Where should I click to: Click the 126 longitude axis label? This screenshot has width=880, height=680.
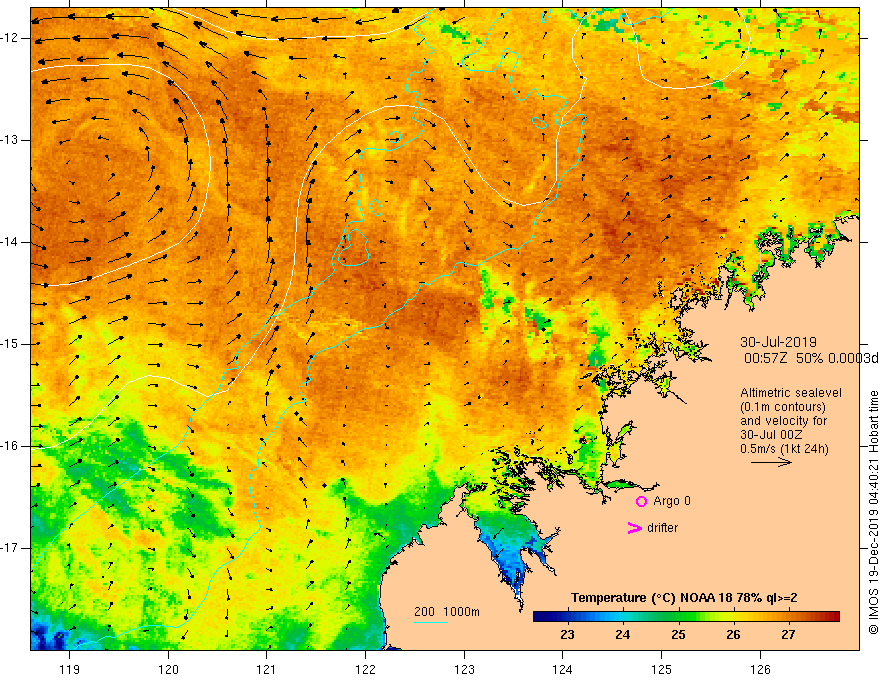(x=760, y=669)
